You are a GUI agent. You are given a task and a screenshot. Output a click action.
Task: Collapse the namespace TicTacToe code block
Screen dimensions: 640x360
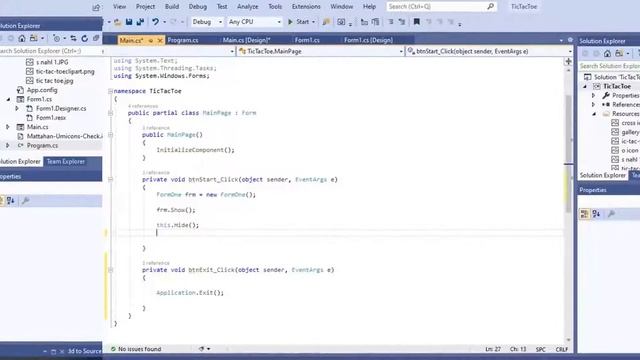(110, 91)
